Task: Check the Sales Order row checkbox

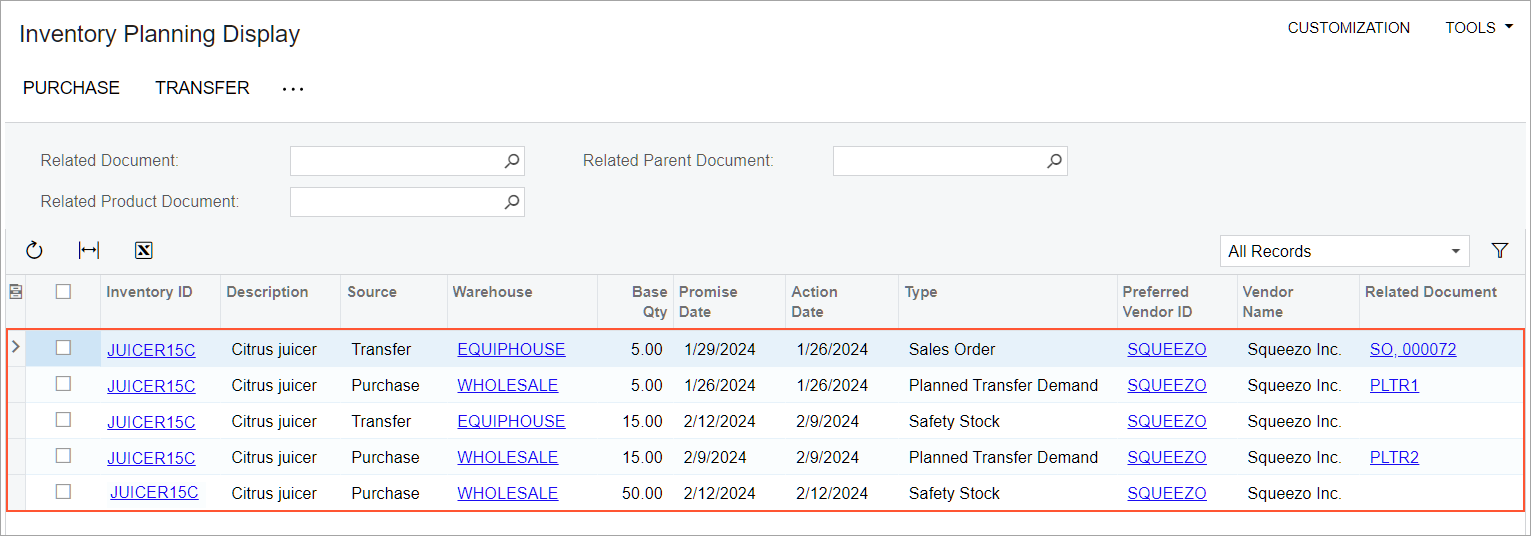Action: pos(63,348)
